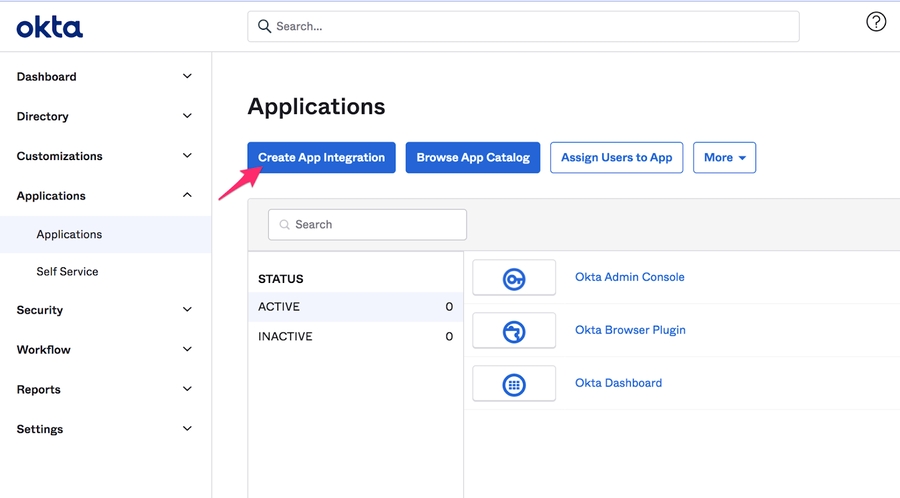Viewport: 900px width, 498px height.
Task: Open the More dropdown button
Action: [724, 158]
